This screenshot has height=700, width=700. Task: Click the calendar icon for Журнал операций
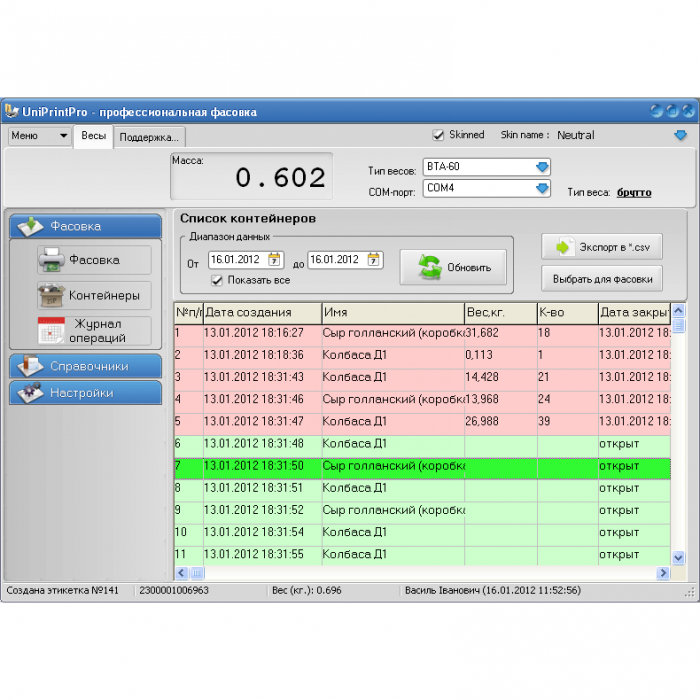[51, 331]
